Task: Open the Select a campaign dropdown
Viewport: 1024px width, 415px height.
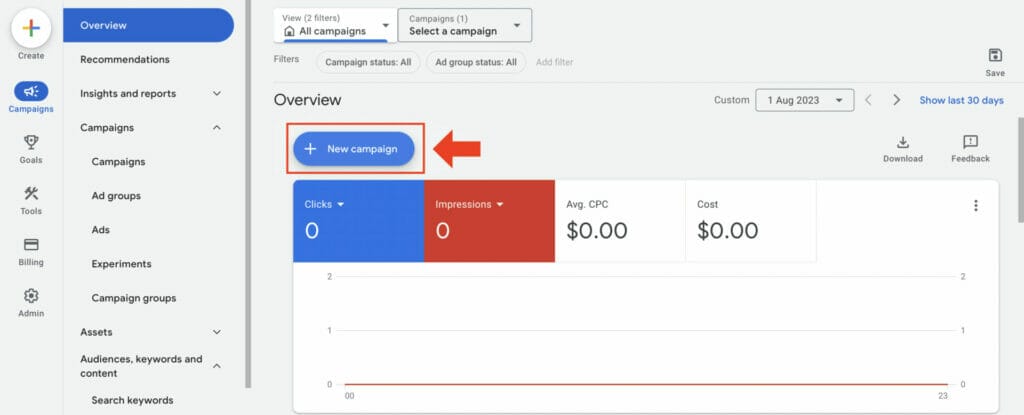Action: click(464, 25)
